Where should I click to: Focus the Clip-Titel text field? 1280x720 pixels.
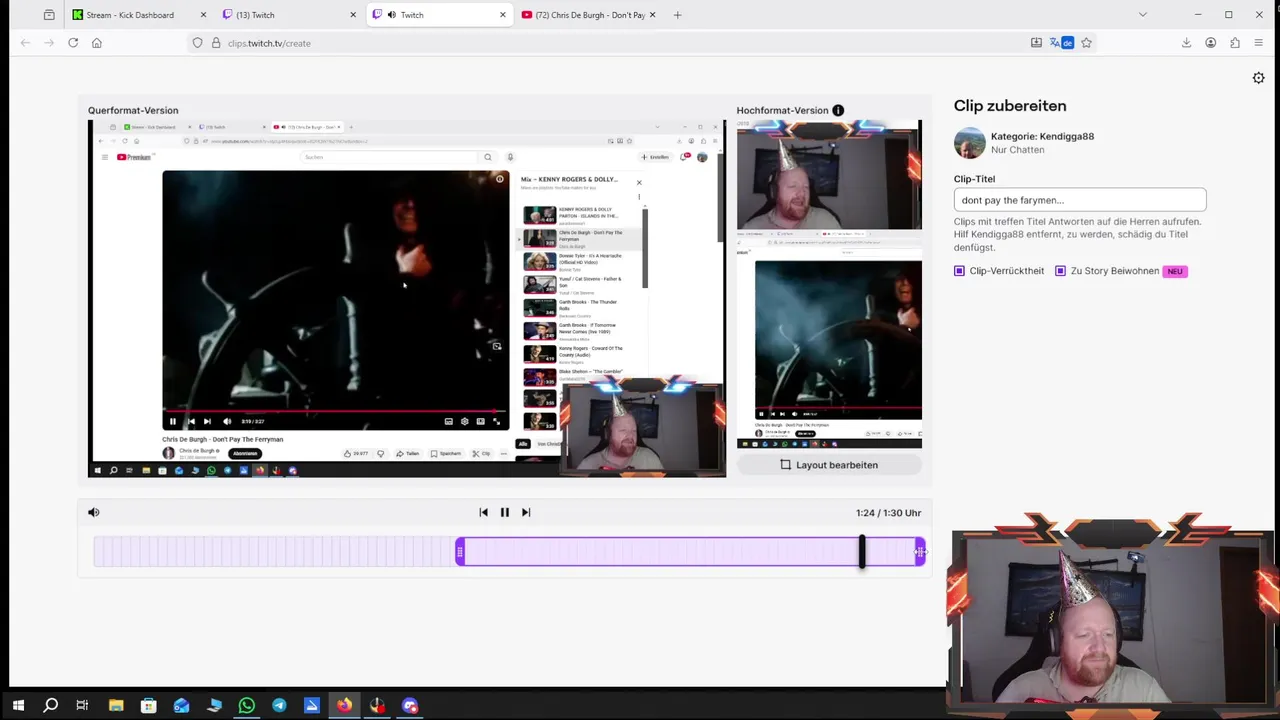[x=1080, y=200]
